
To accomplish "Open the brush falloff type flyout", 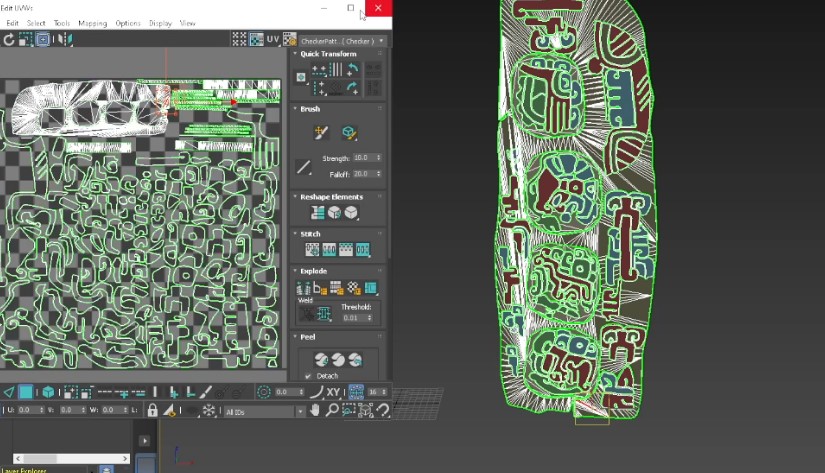I will [x=303, y=167].
